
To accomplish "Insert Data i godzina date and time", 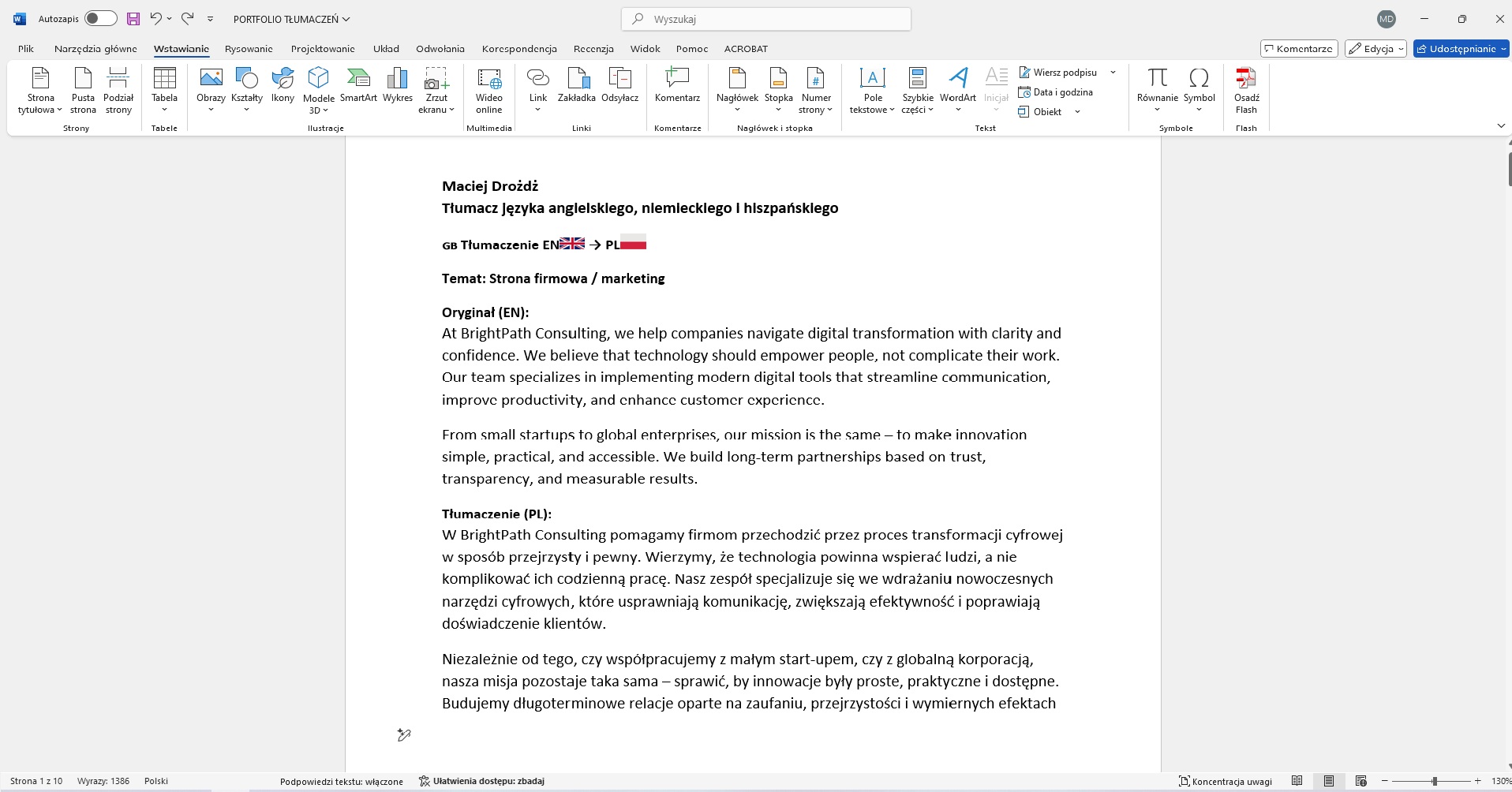I will (1056, 92).
